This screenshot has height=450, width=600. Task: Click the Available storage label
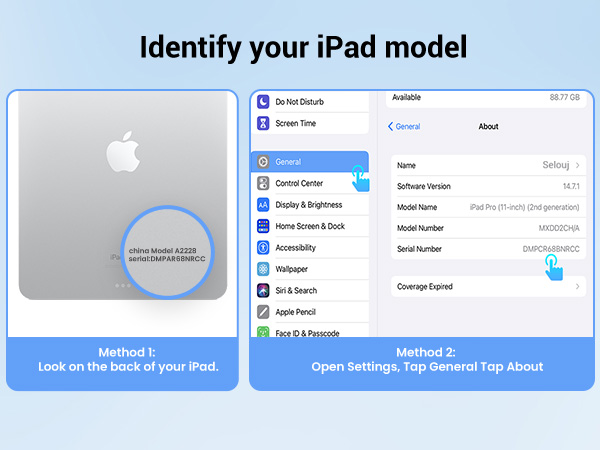[406, 97]
